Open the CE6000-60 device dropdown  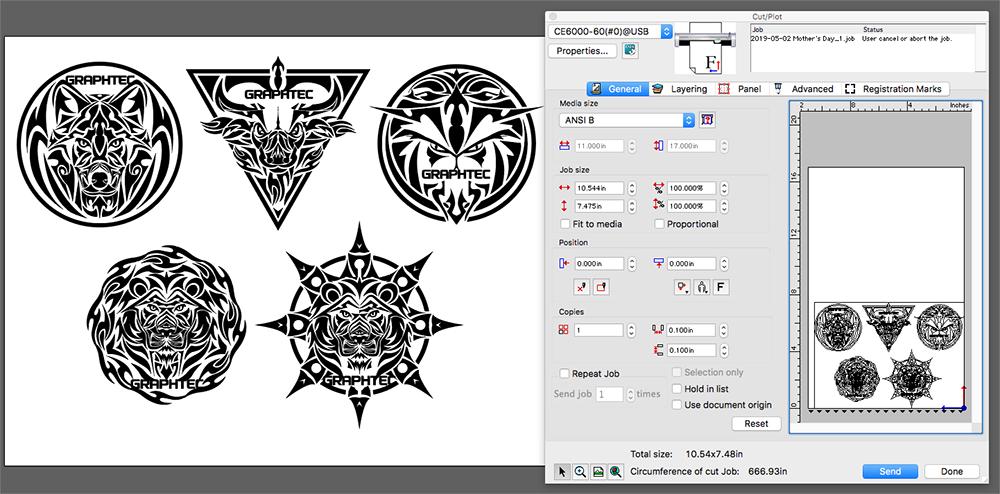611,31
